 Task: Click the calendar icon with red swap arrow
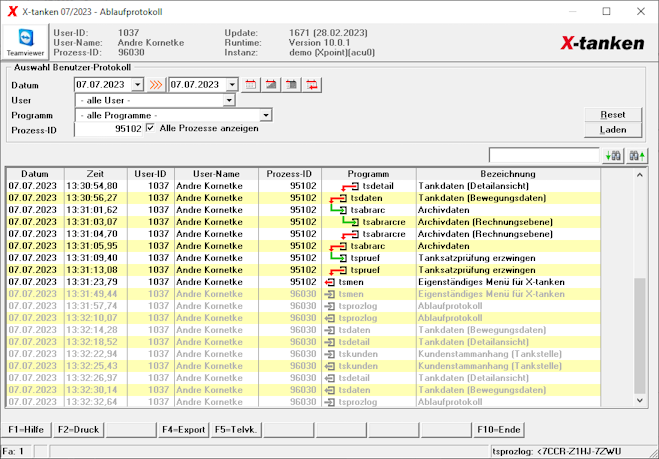[312, 85]
